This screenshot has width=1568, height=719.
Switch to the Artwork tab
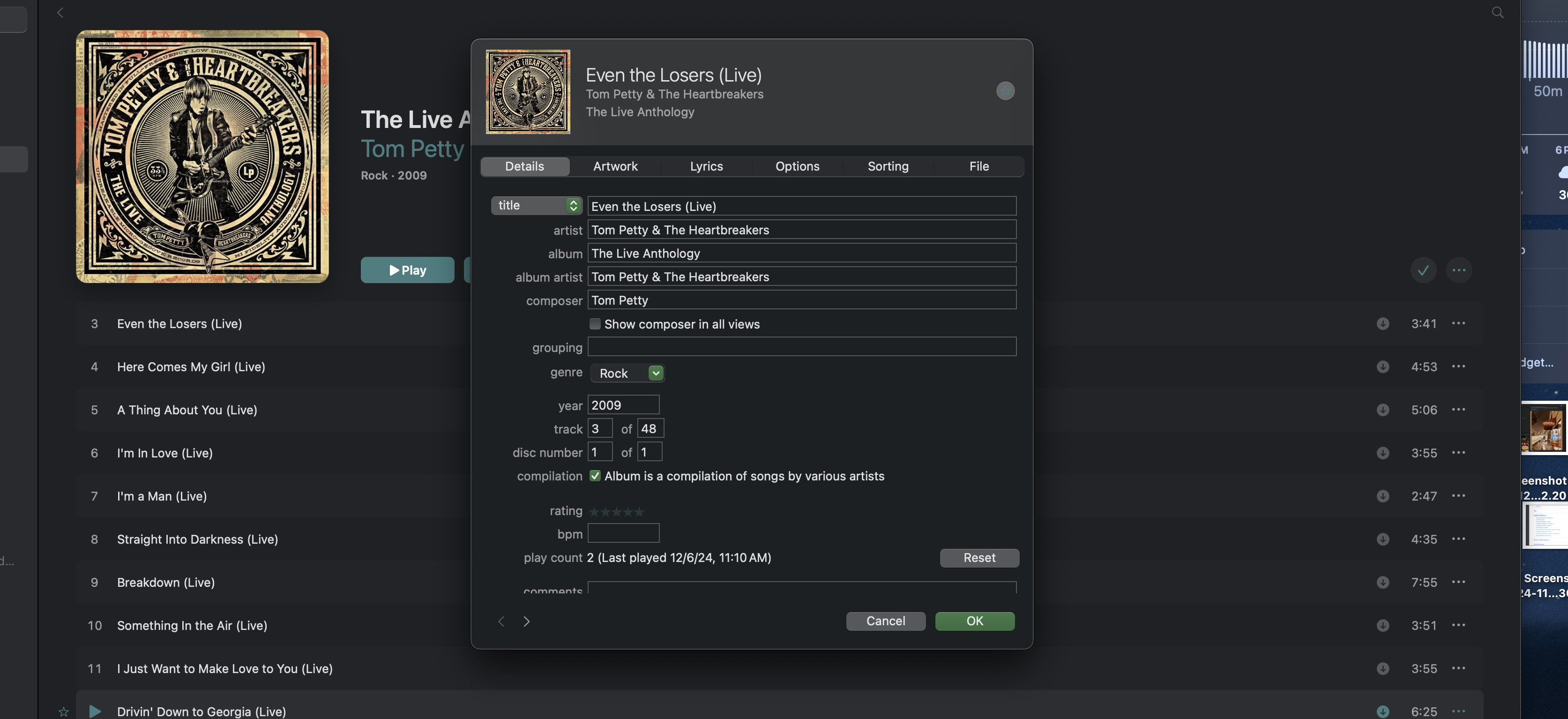coord(615,166)
